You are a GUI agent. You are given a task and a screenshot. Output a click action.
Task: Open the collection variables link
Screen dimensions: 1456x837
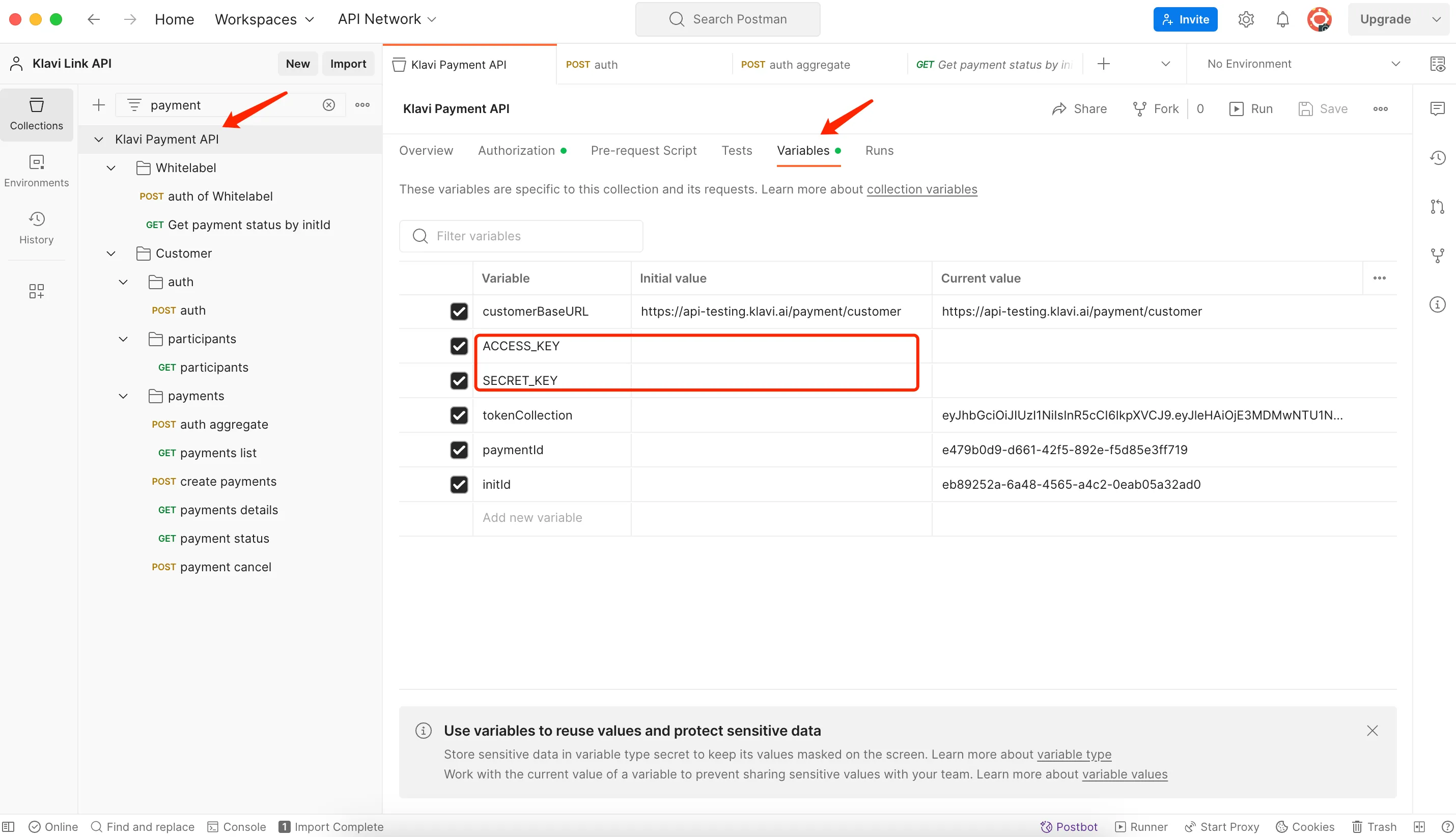pyautogui.click(x=921, y=189)
